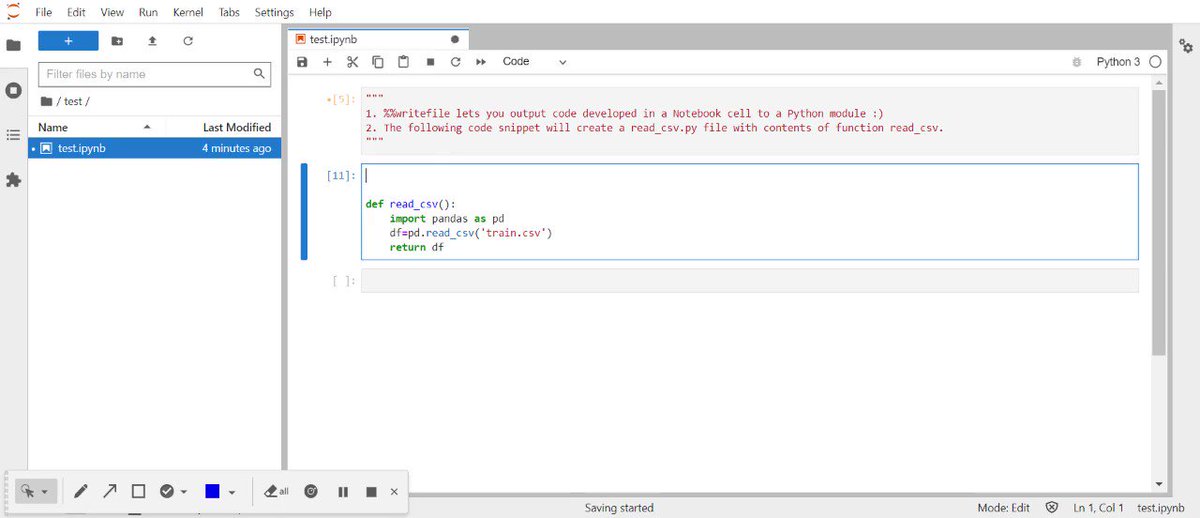Viewport: 1200px width, 518px height.
Task: Open the Extension Manager puzzle icon
Action: (x=14, y=180)
